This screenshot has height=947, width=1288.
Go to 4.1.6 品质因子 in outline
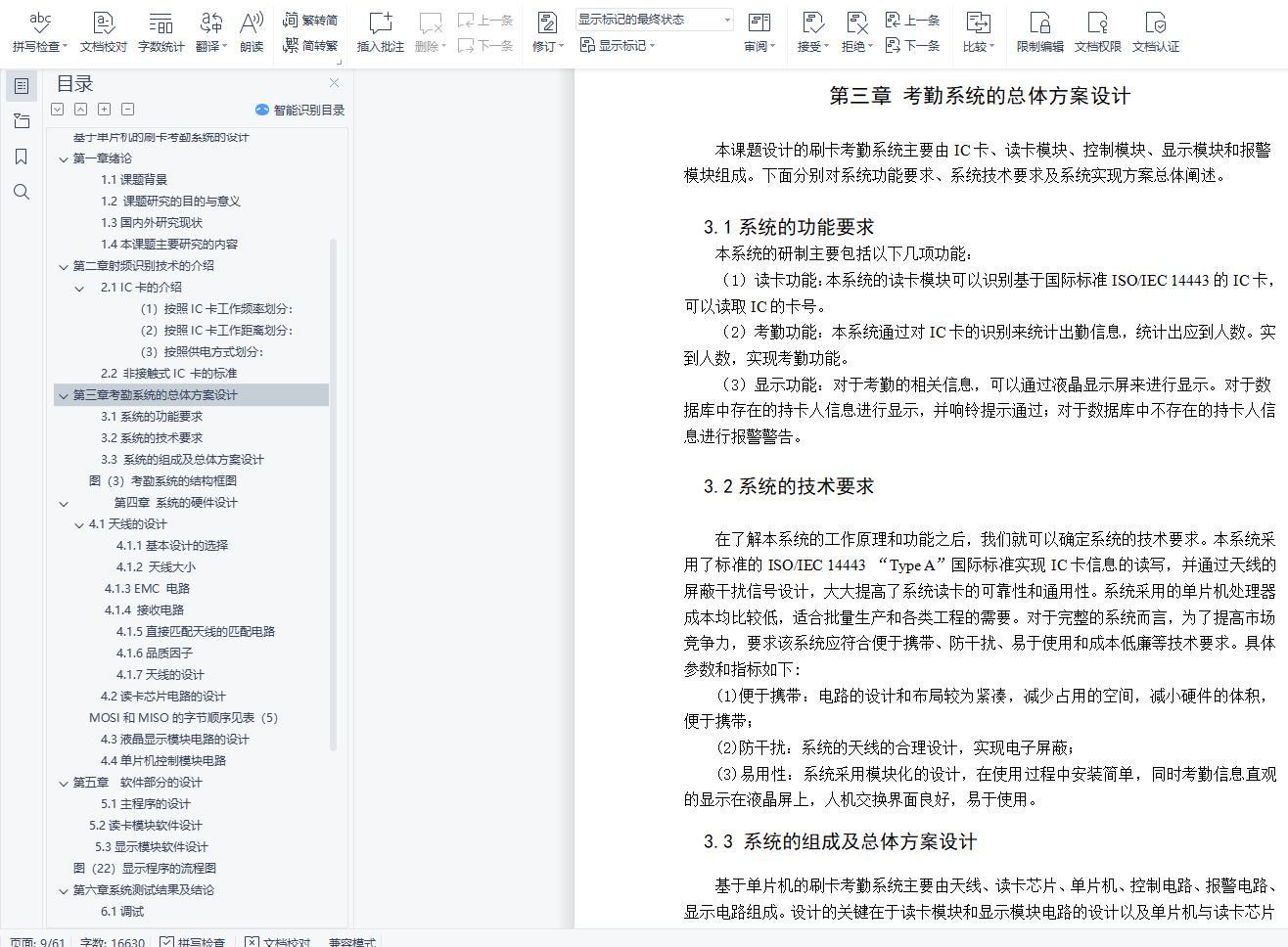pos(155,654)
